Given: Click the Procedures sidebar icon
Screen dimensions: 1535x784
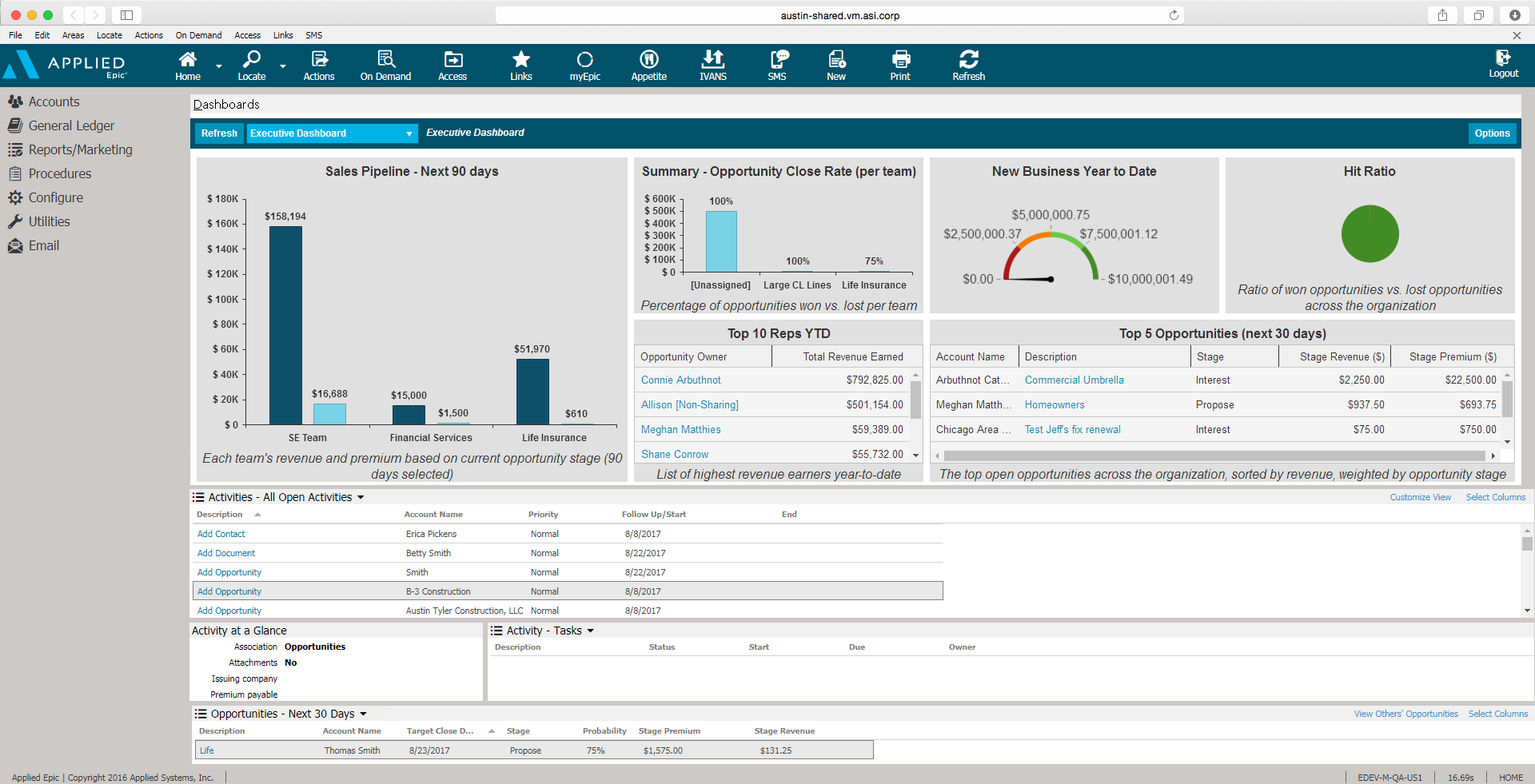Looking at the screenshot, I should coord(59,173).
